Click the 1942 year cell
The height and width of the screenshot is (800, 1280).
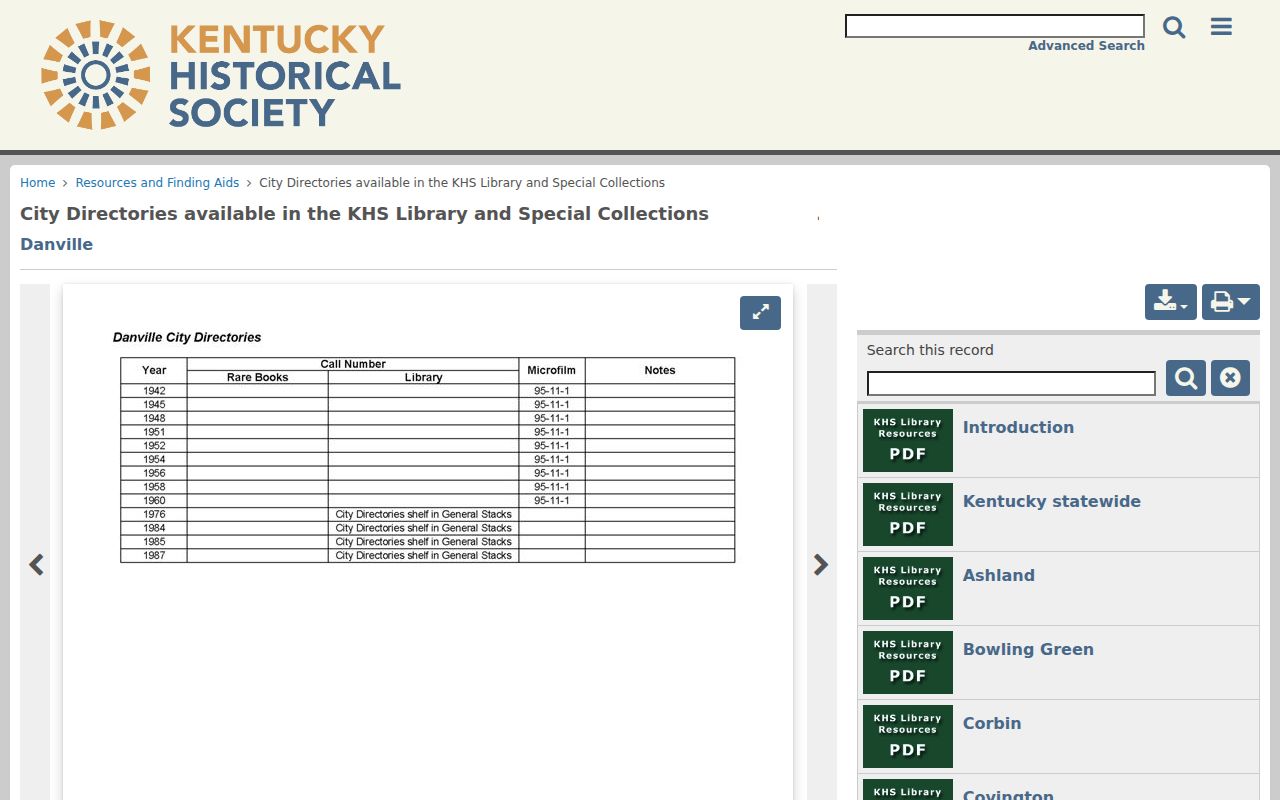(x=154, y=391)
